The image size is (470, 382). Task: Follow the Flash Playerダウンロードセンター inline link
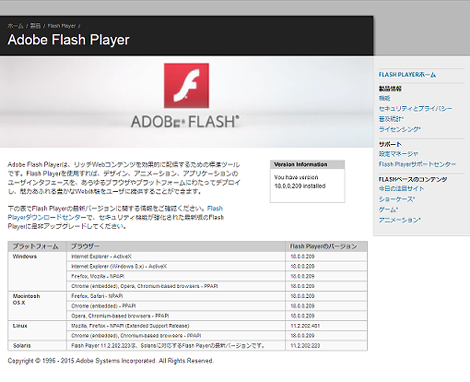(47, 217)
